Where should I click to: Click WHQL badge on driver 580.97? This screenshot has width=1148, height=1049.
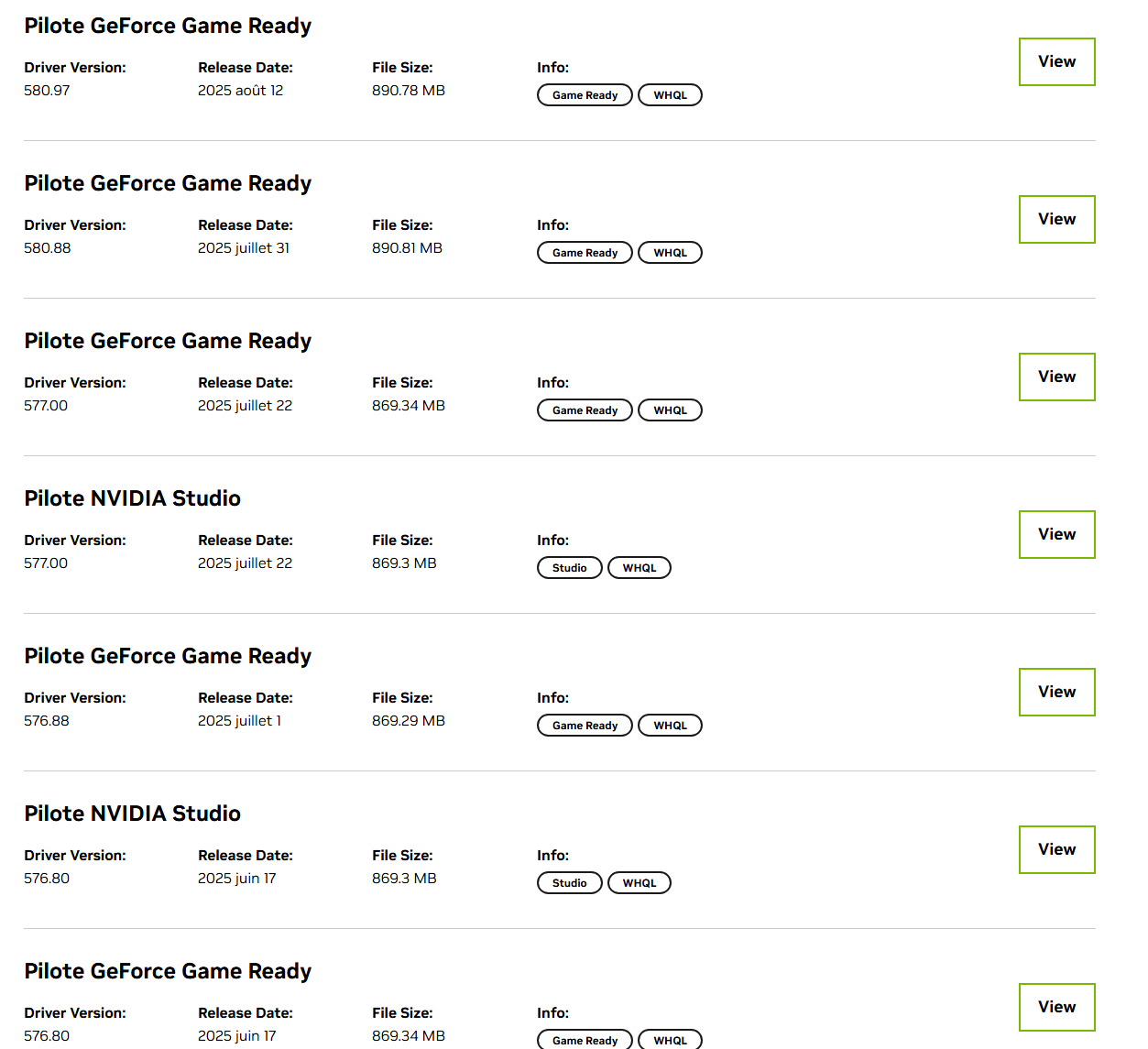670,95
